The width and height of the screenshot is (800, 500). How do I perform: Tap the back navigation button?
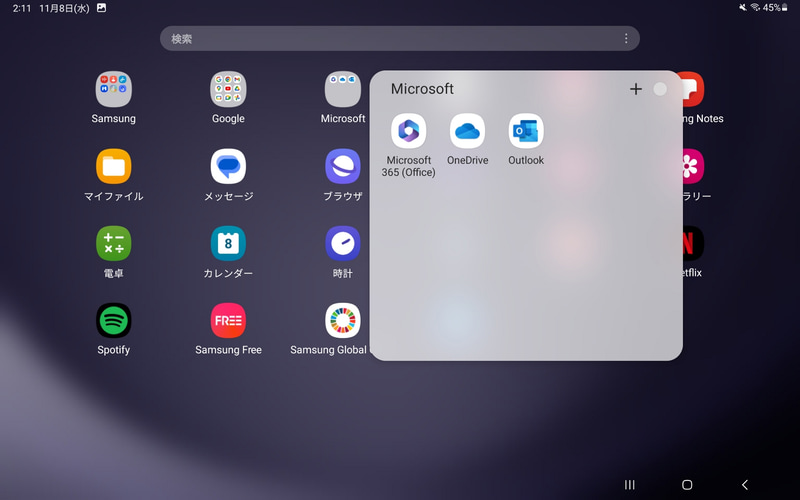(x=745, y=485)
